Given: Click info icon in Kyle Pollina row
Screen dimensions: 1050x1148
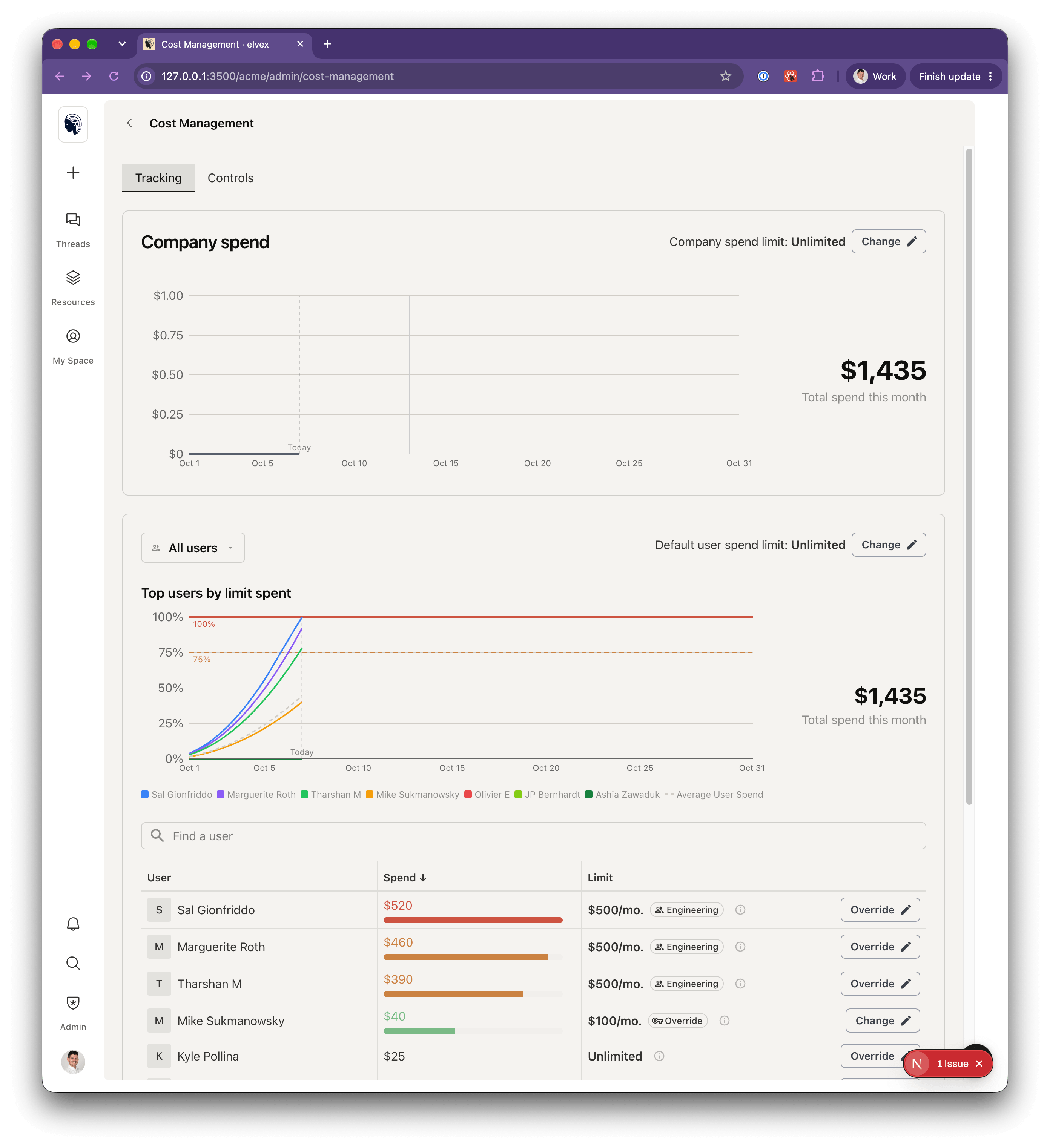Looking at the screenshot, I should click(x=659, y=1056).
